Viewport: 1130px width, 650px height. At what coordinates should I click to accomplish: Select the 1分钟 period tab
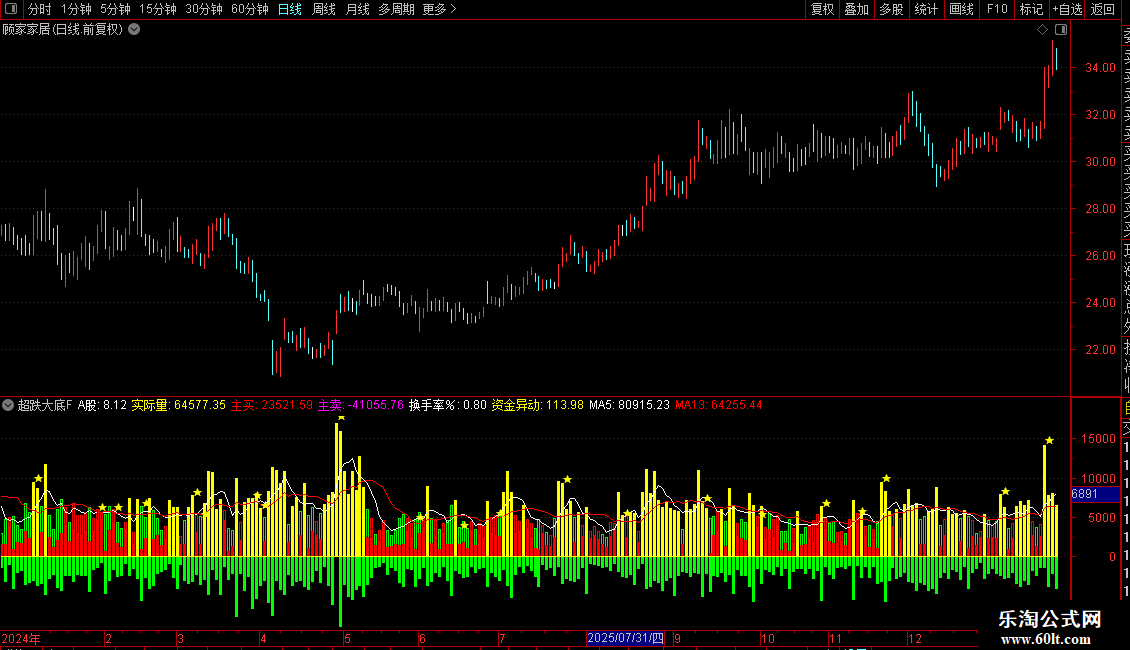[x=76, y=9]
